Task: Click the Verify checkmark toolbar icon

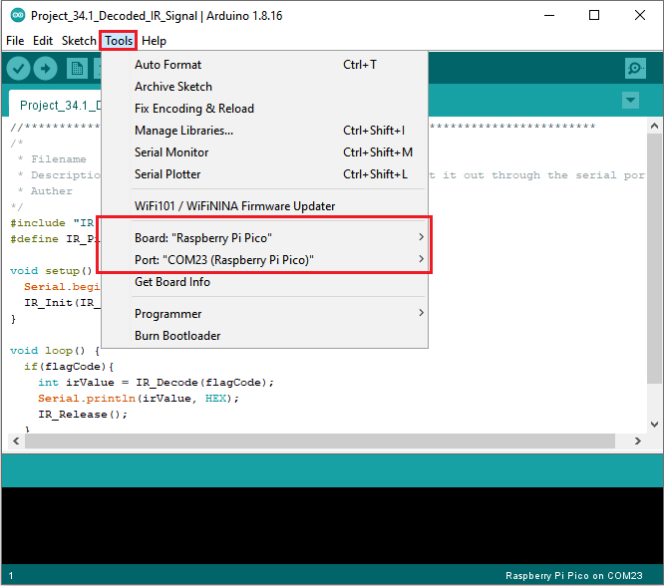Action: pos(18,68)
